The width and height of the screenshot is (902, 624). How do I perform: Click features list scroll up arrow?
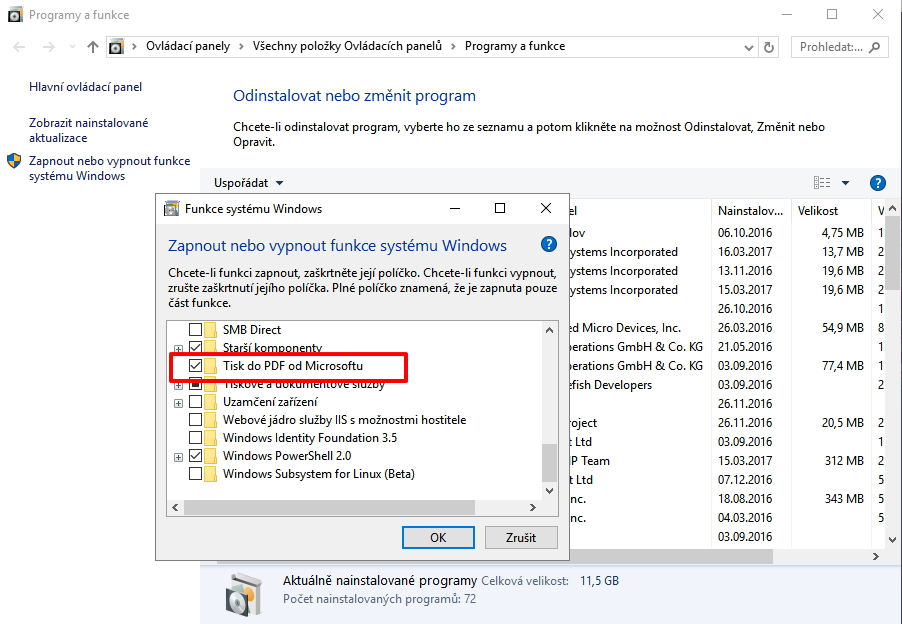coord(549,330)
